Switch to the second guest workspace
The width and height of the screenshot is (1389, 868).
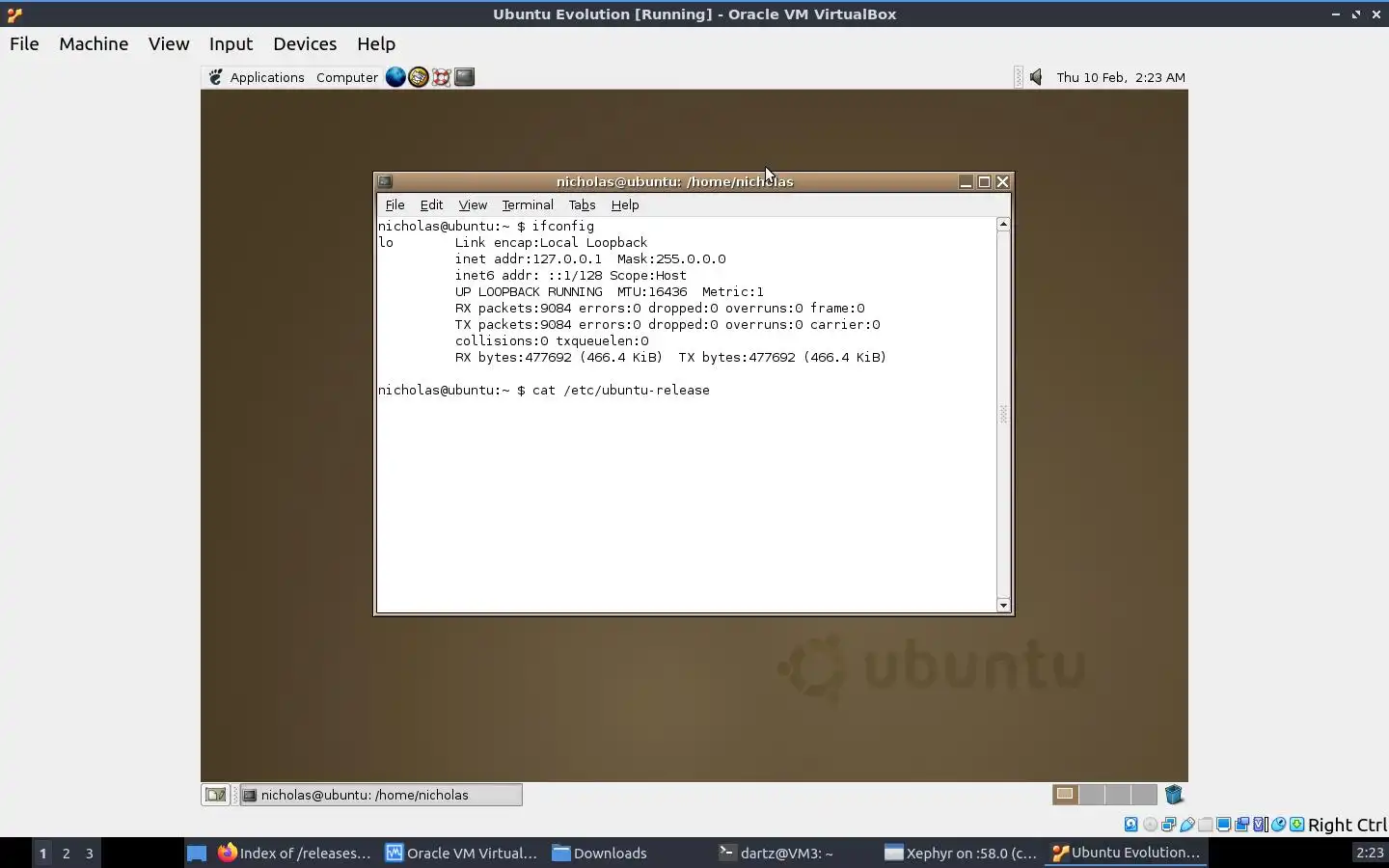point(1092,795)
